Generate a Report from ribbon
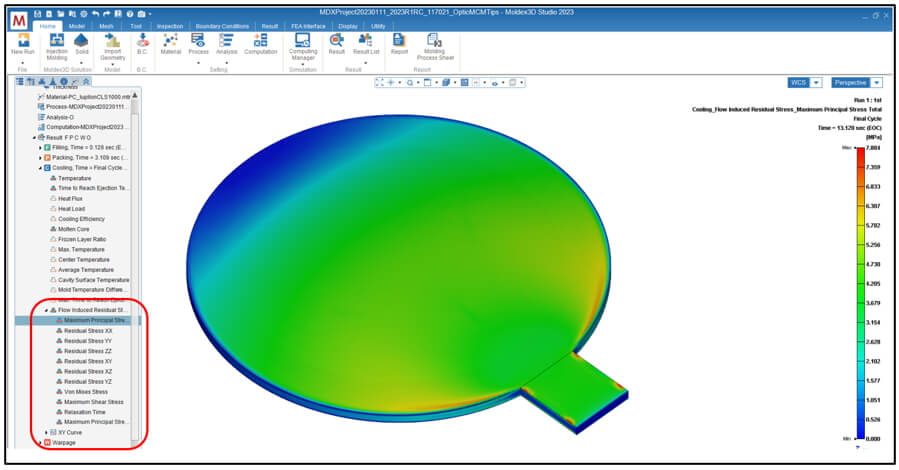 click(x=399, y=40)
